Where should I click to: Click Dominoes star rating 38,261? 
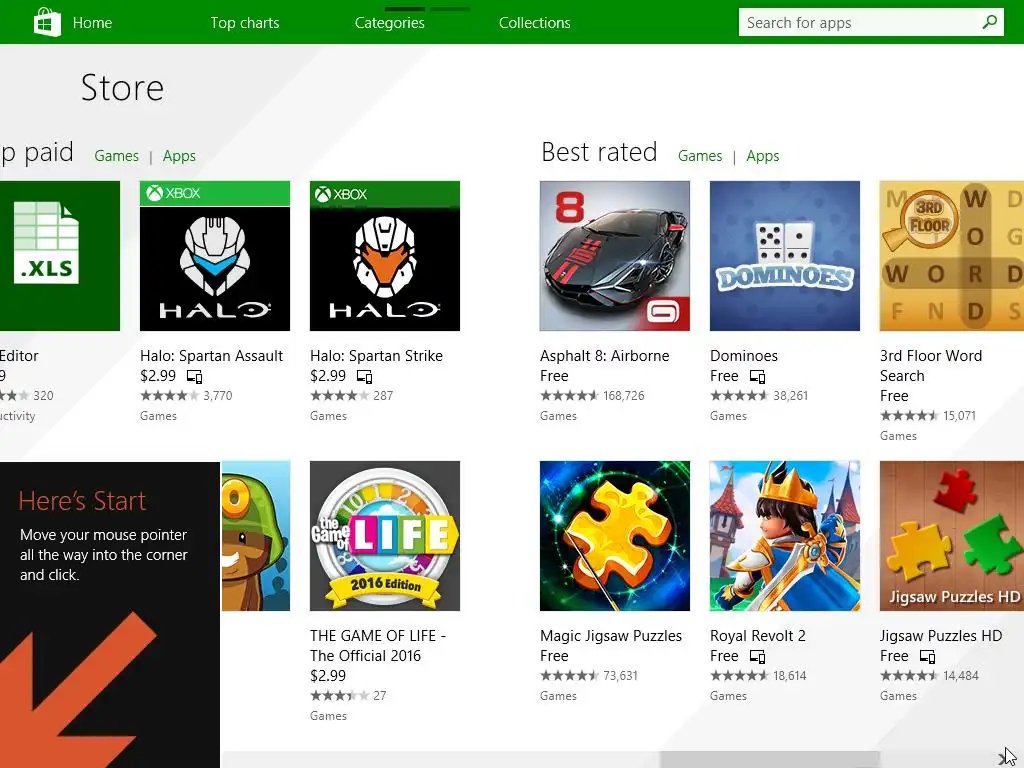tap(759, 396)
